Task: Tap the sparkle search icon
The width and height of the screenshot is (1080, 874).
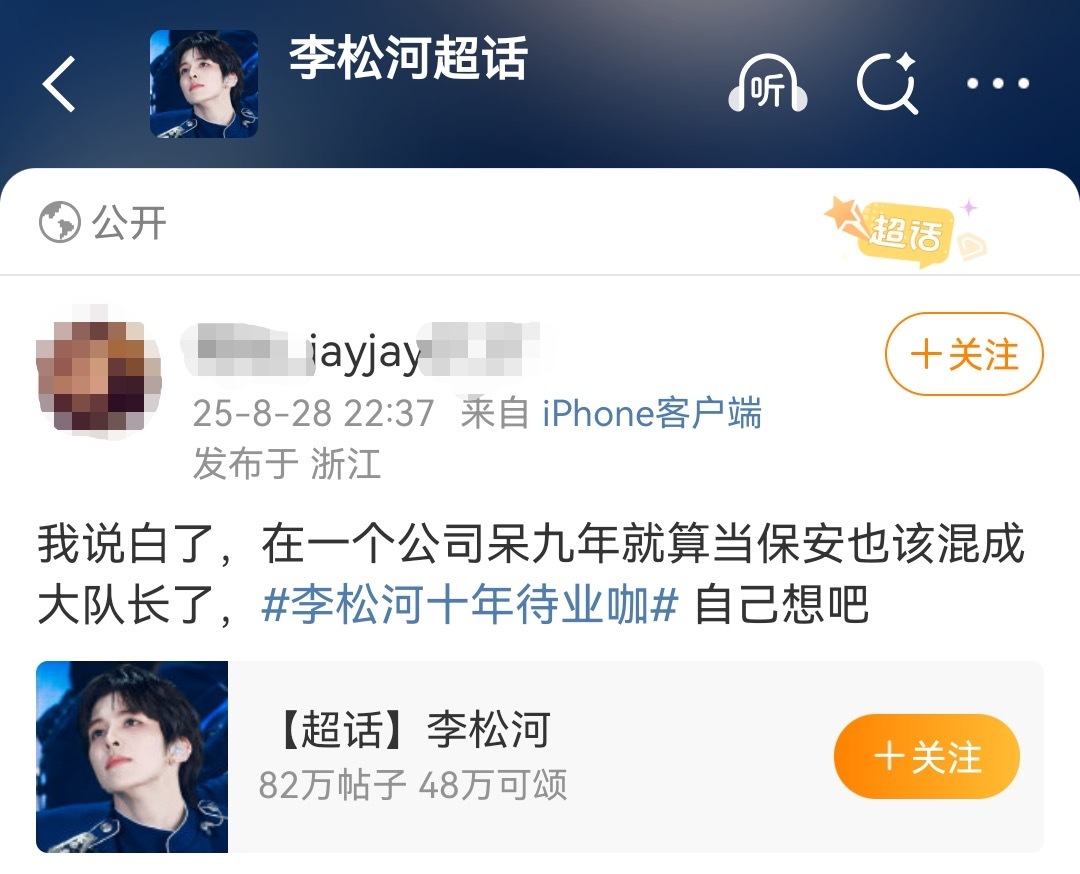Action: point(888,83)
